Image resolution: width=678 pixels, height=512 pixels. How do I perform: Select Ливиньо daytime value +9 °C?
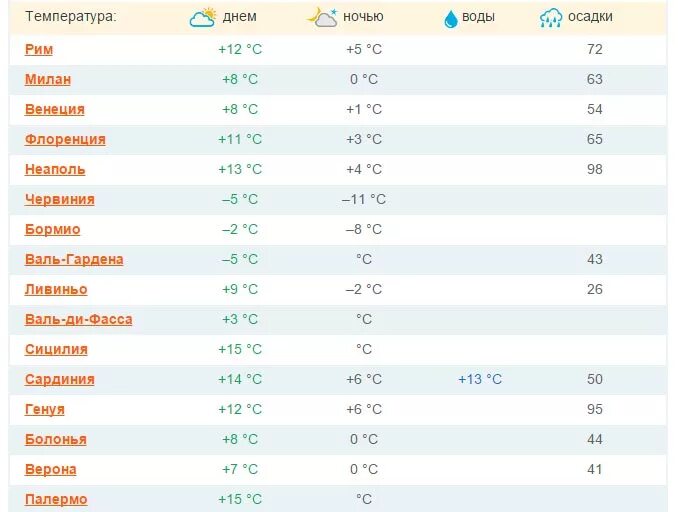pyautogui.click(x=240, y=289)
